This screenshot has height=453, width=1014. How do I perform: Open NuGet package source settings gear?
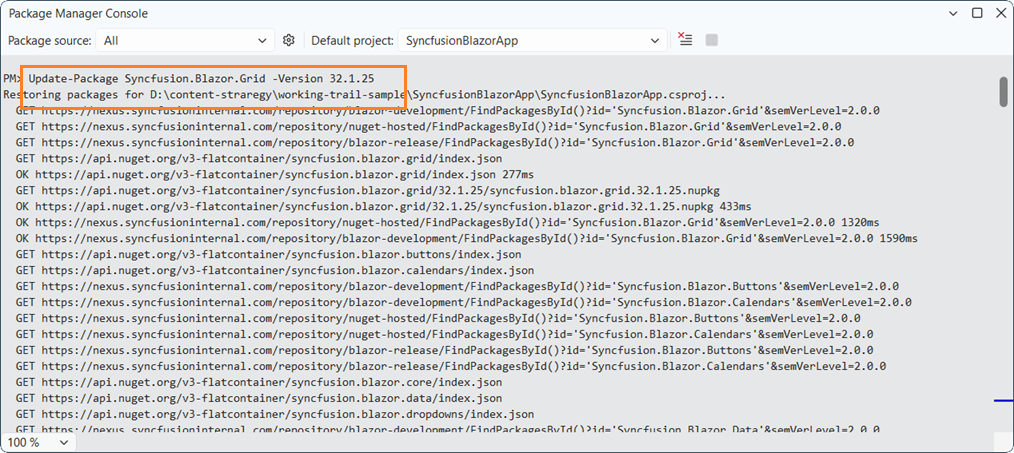click(289, 40)
